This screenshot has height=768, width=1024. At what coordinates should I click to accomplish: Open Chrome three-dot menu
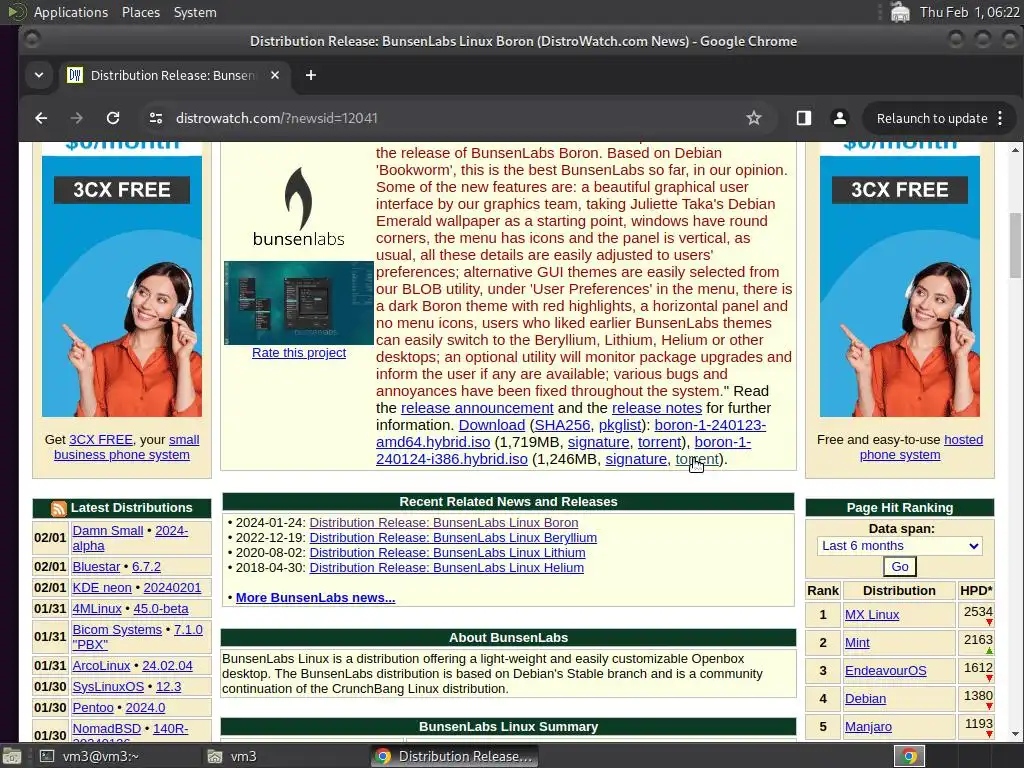point(1000,118)
